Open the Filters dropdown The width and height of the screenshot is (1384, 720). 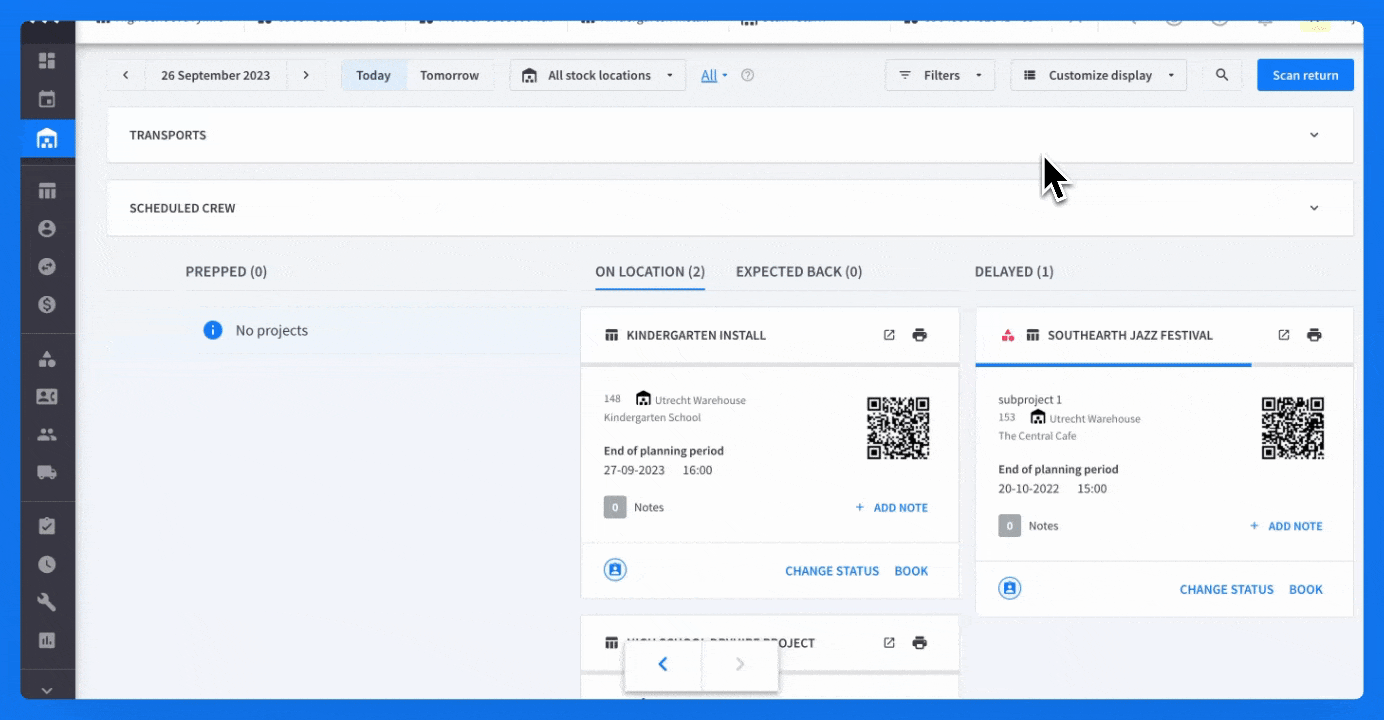point(940,75)
